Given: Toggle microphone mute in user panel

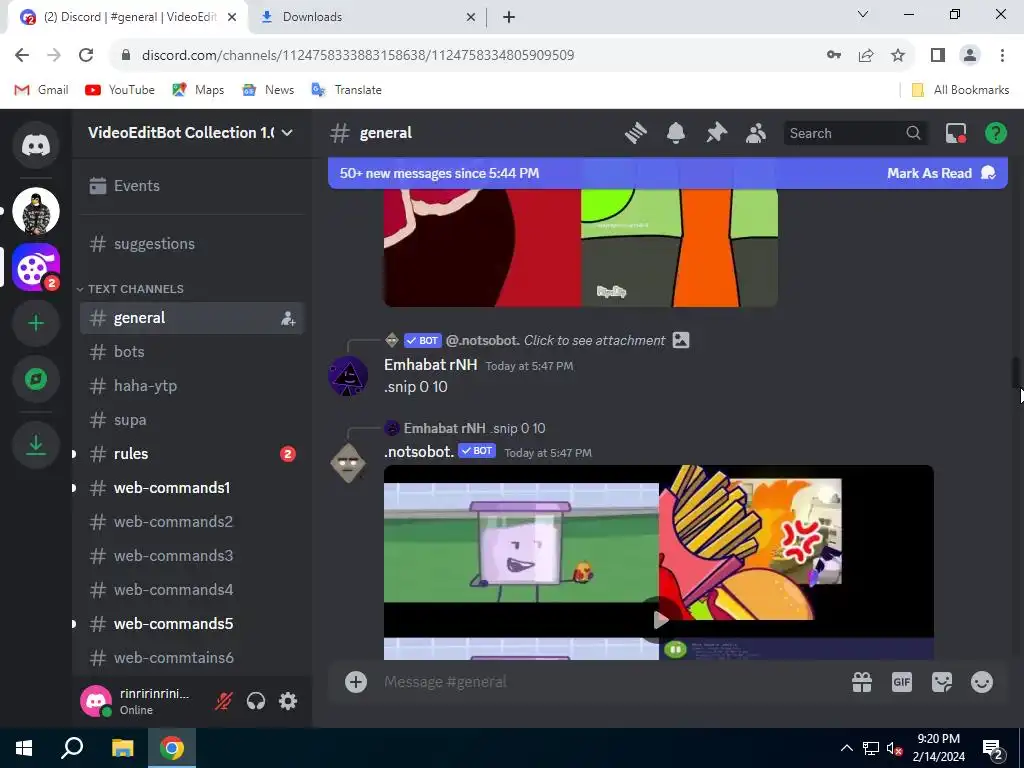Looking at the screenshot, I should (x=223, y=701).
